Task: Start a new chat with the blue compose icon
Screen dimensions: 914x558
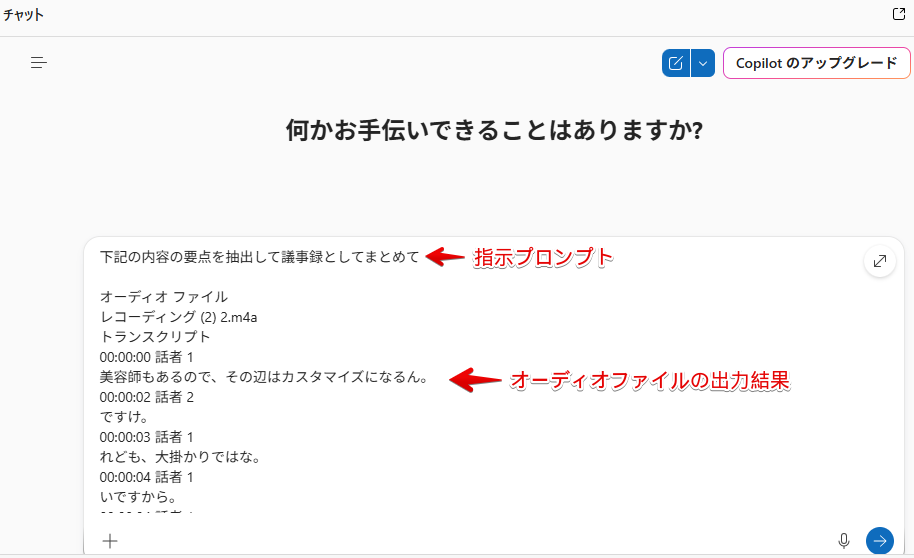Action: (676, 63)
